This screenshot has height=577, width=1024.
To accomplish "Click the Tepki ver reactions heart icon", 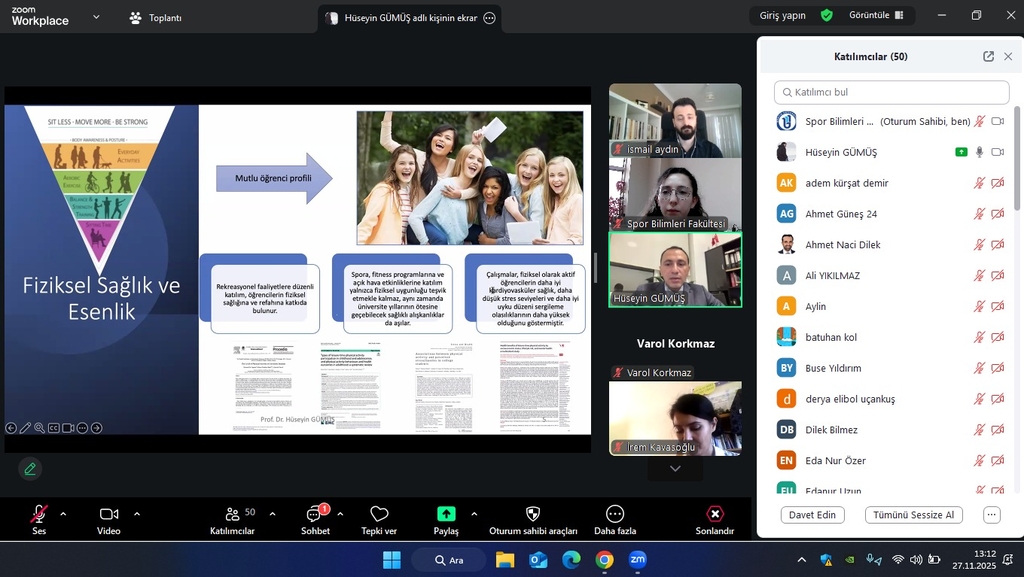I will point(379,514).
